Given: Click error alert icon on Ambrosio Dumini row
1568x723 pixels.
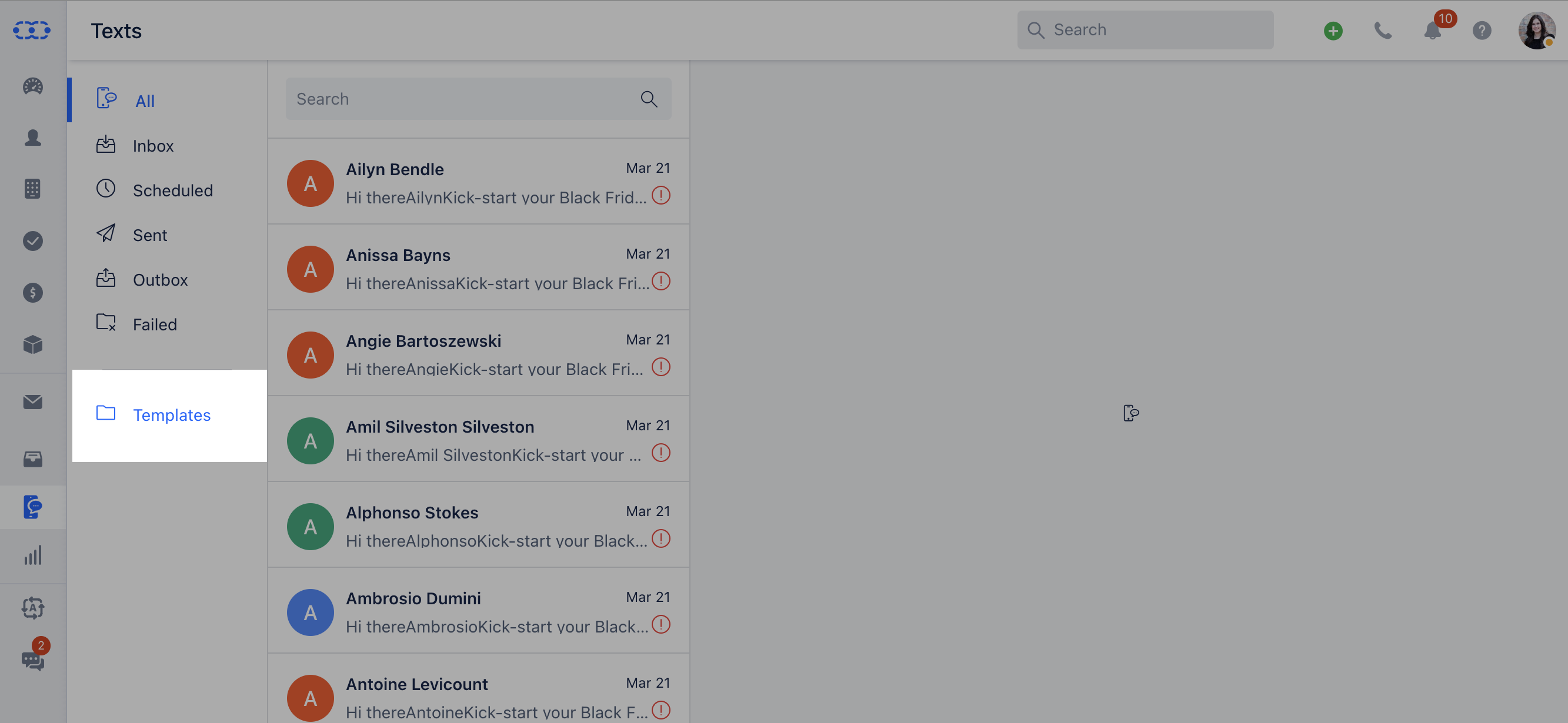Looking at the screenshot, I should pos(661,625).
